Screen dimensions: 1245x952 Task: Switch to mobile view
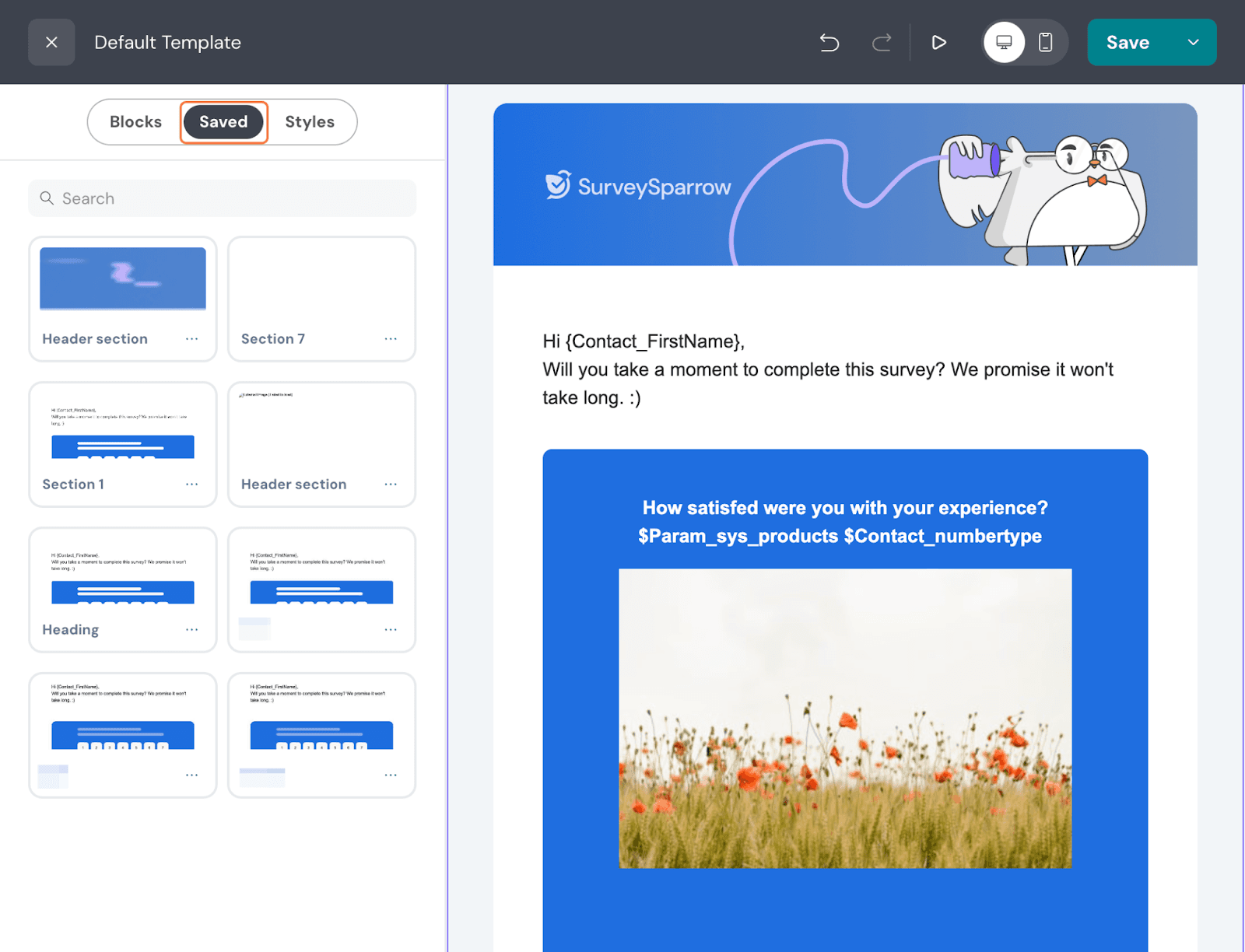pos(1046,43)
